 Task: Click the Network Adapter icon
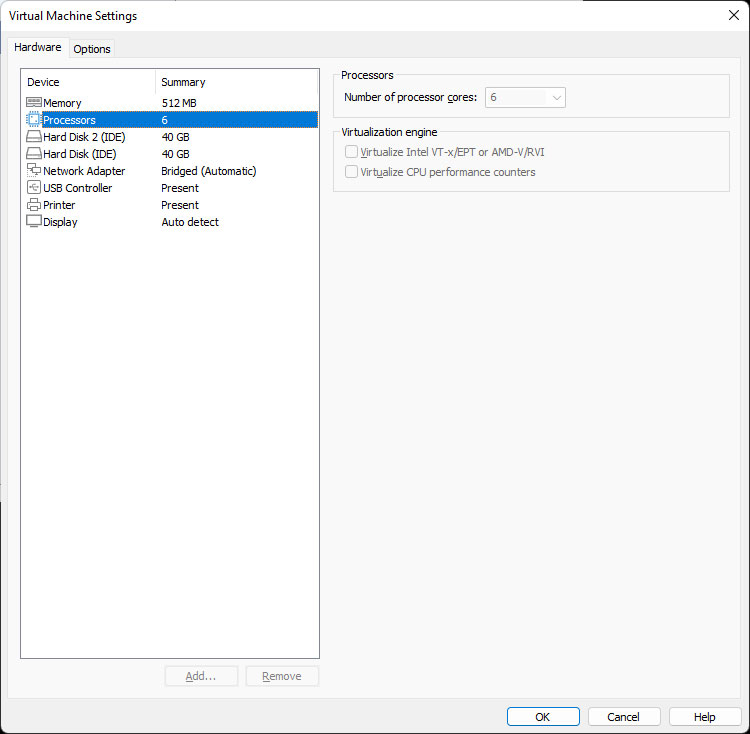[34, 171]
